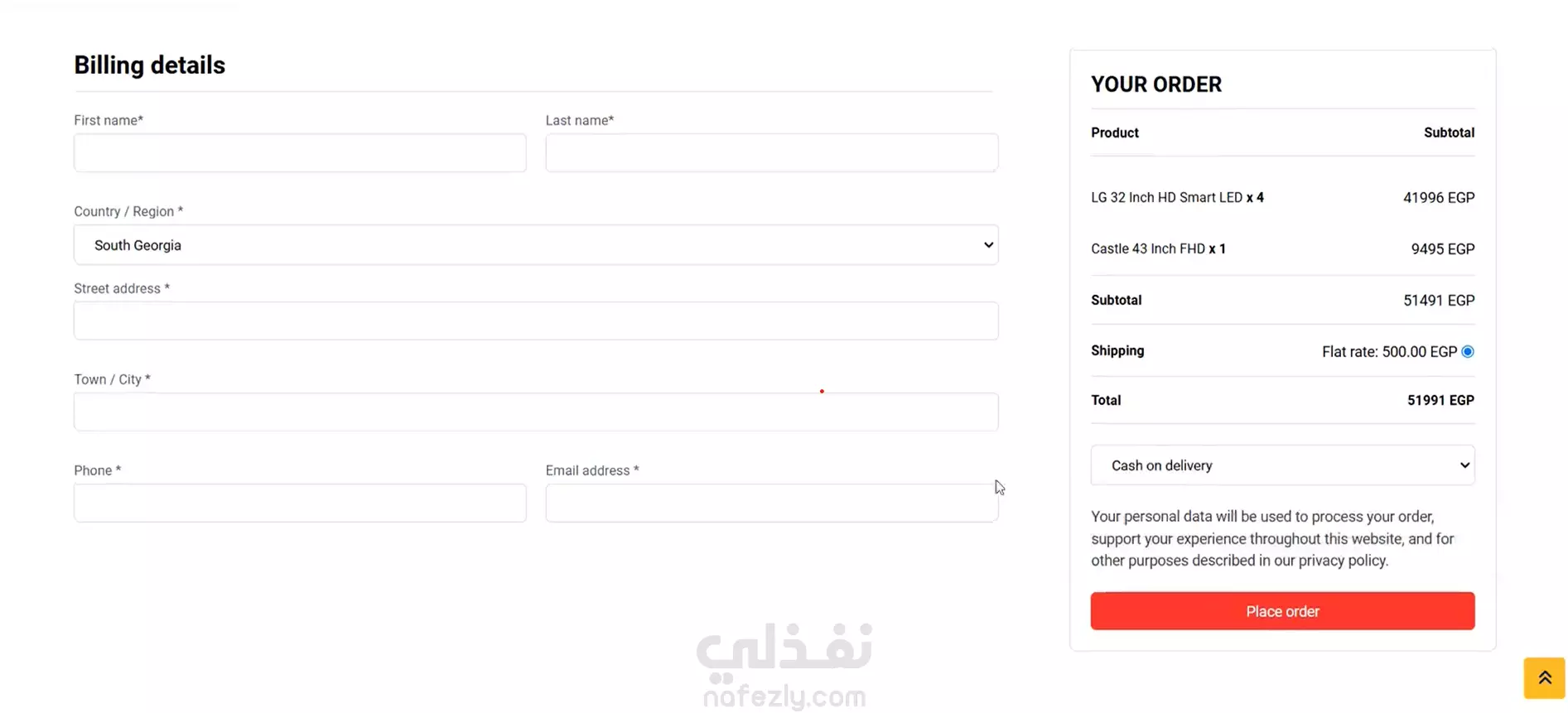The image size is (1568, 713).
Task: Click the First name input field
Action: pyautogui.click(x=300, y=153)
